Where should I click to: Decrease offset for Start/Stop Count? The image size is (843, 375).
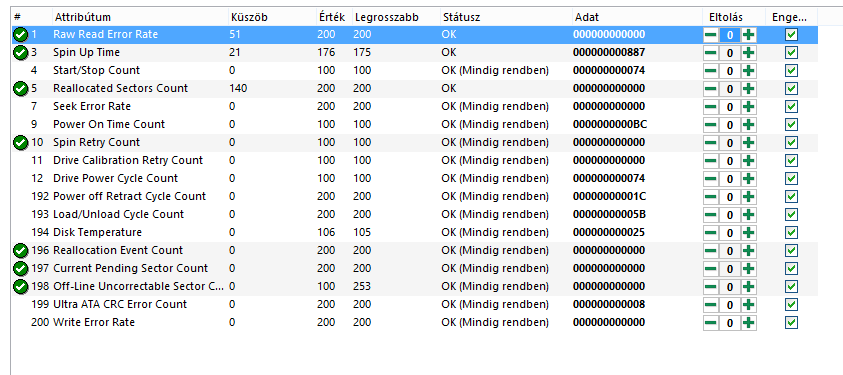tap(711, 71)
